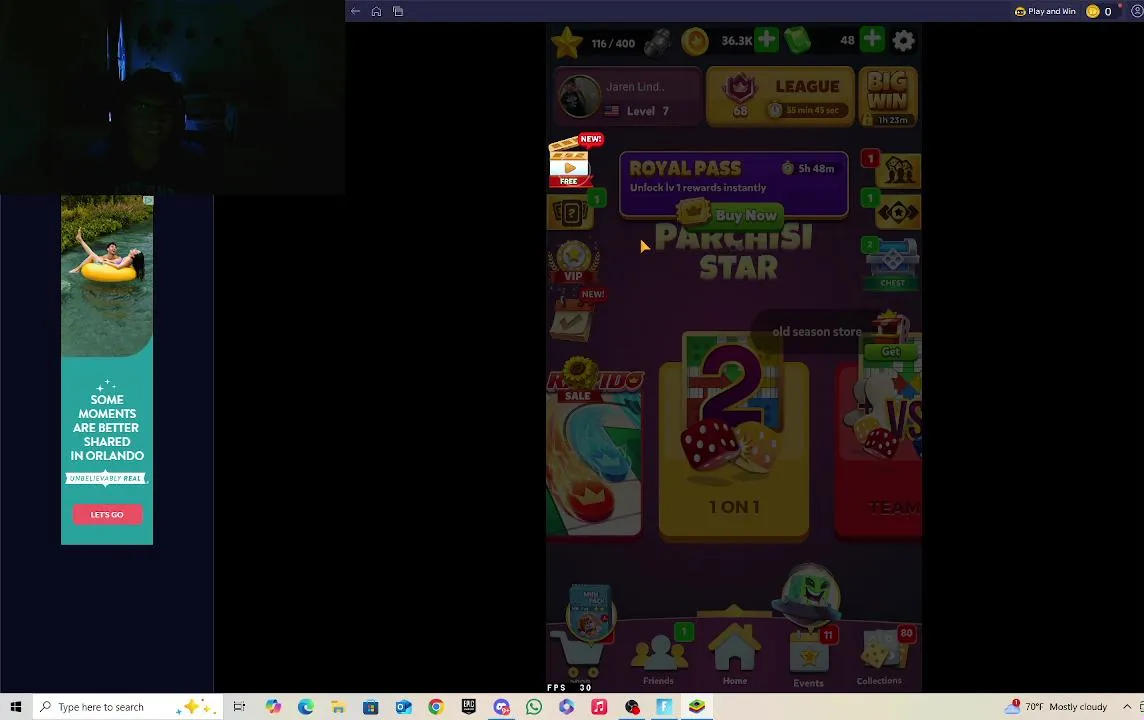Focus the taskbar search box
Viewport: 1144px width, 720px height.
128,707
